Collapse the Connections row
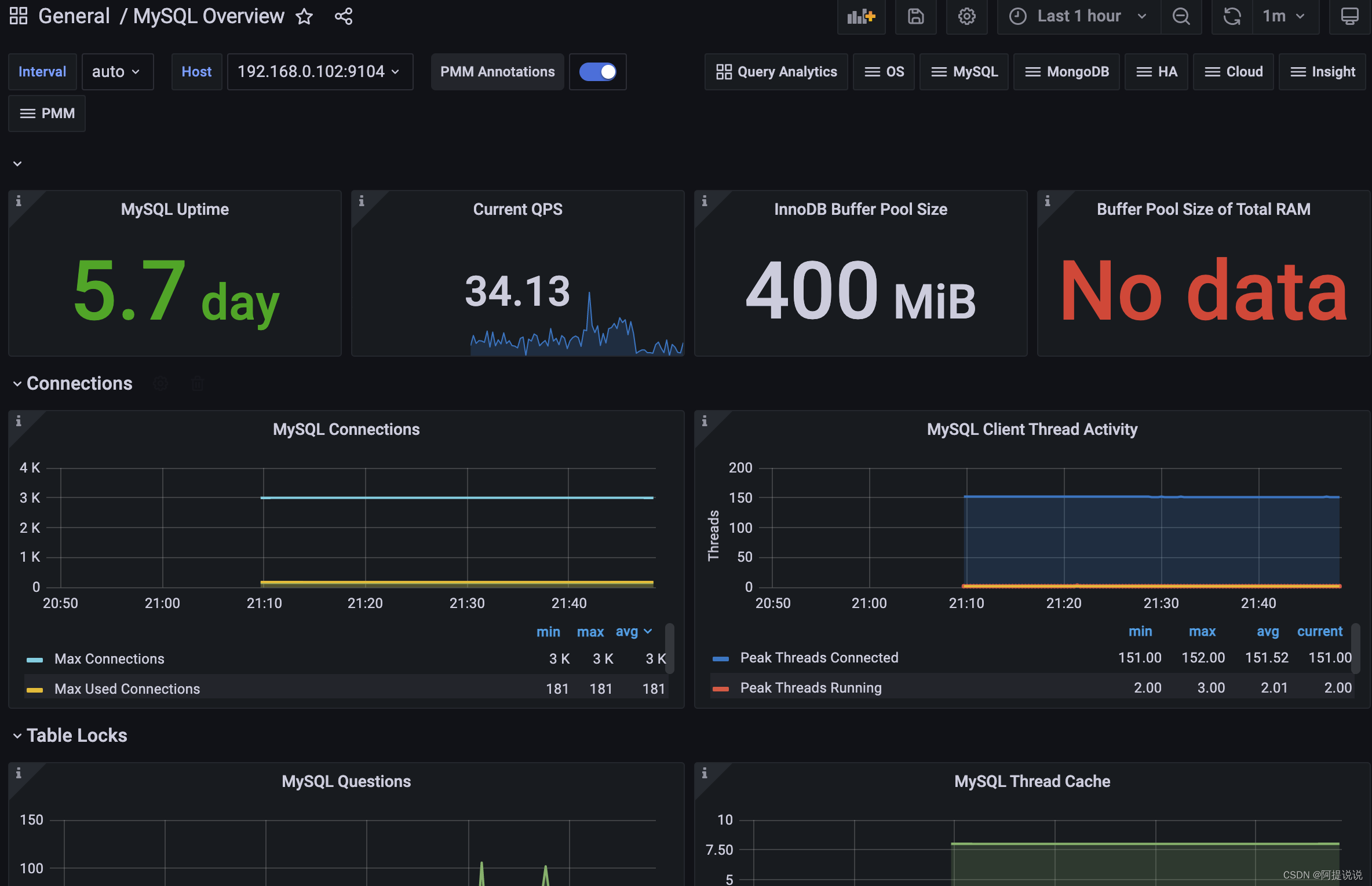The width and height of the screenshot is (1372, 886). [x=17, y=384]
